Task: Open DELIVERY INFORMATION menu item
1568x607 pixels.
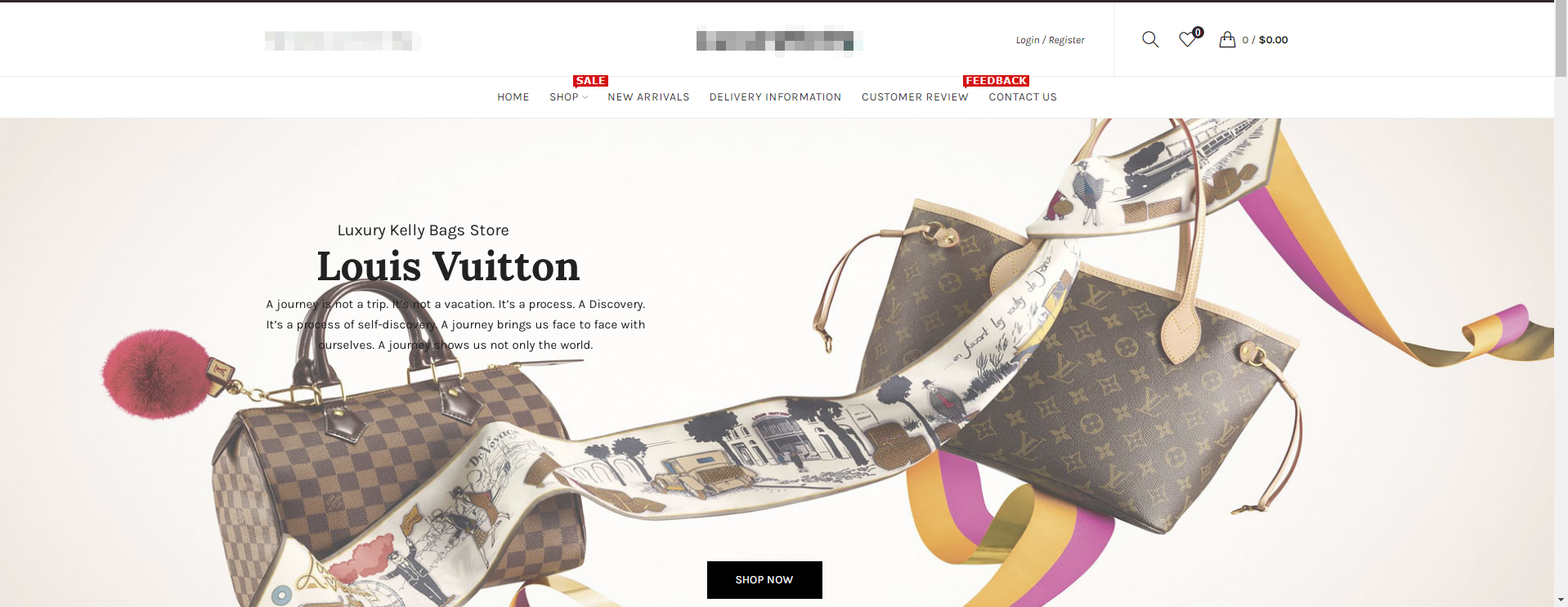Action: 775,97
